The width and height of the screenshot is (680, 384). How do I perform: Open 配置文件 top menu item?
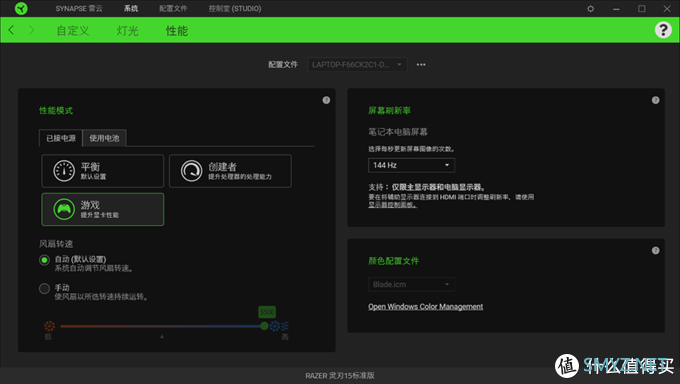pyautogui.click(x=173, y=9)
